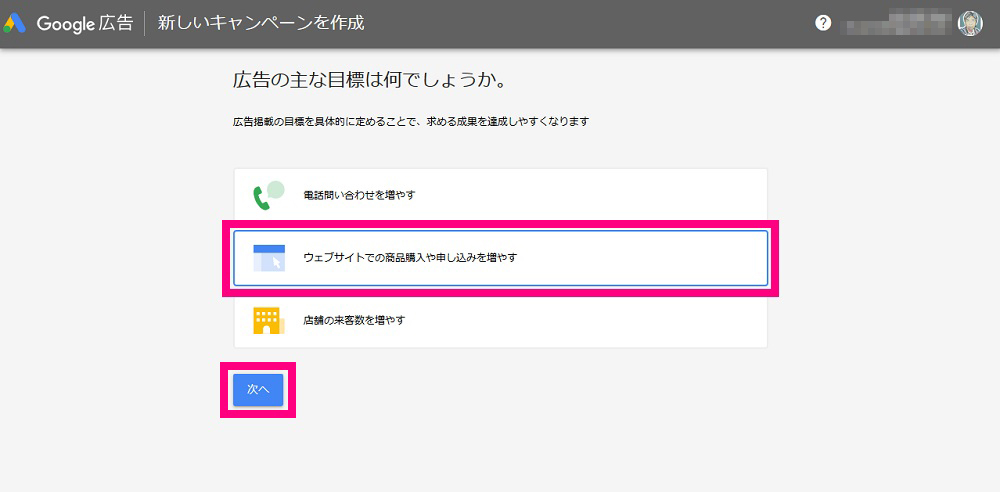Screen dimensions: 1000x492
Task: Click the Google 広告 wordmark
Action: (85, 24)
